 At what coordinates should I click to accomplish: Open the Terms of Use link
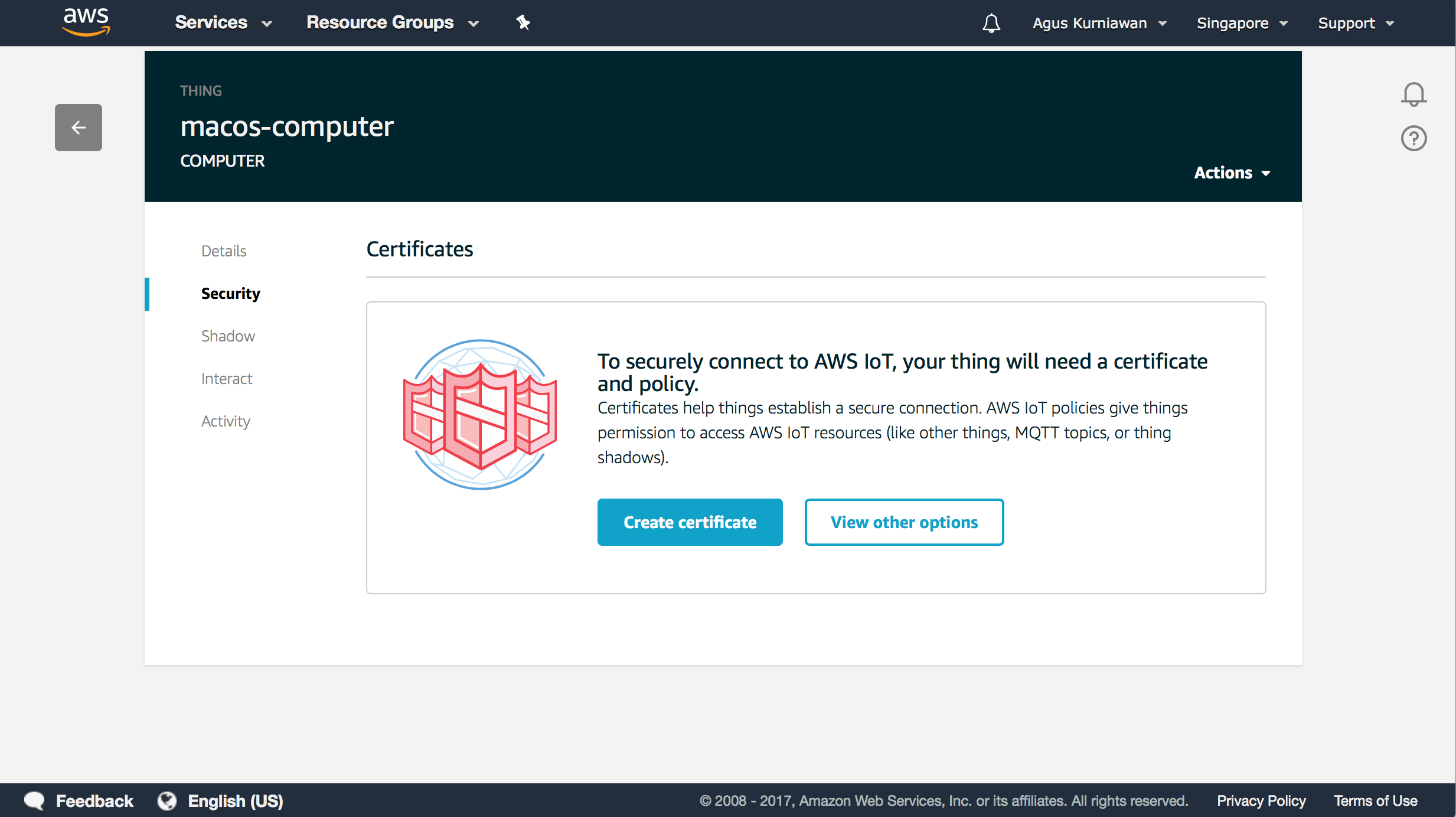point(1376,801)
